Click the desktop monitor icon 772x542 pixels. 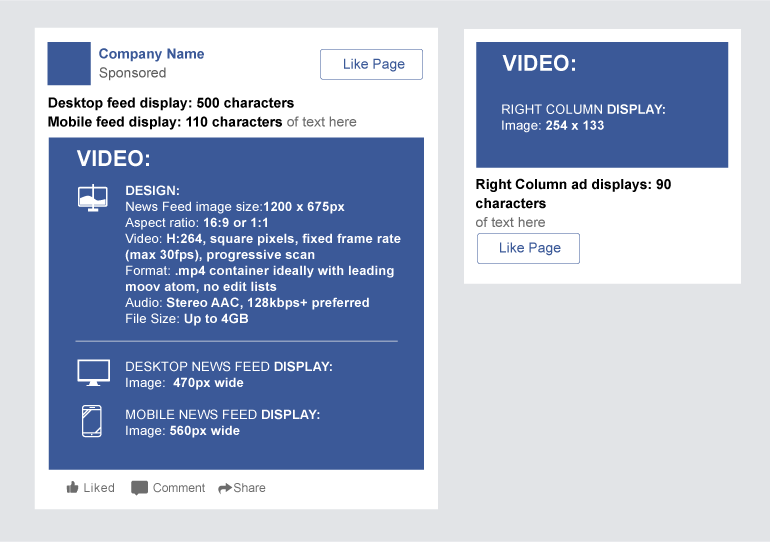93,373
